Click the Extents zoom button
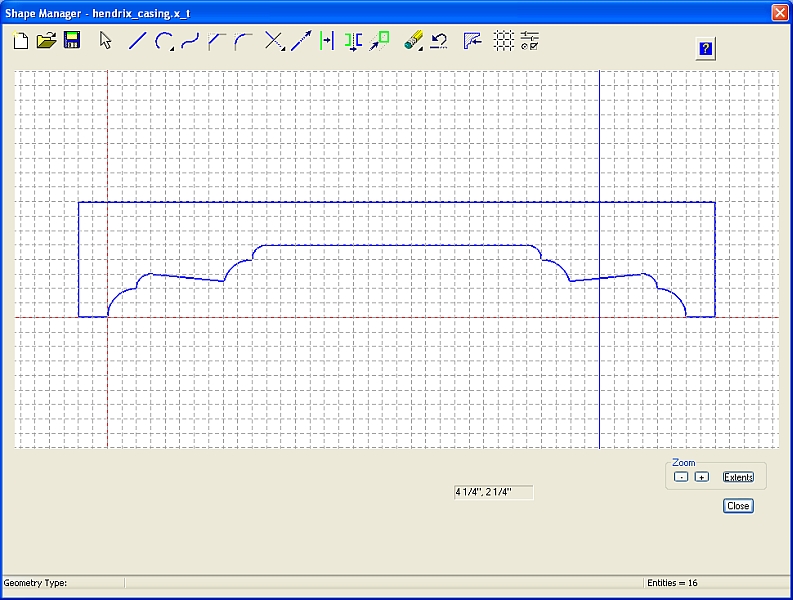793x600 pixels. (x=738, y=477)
